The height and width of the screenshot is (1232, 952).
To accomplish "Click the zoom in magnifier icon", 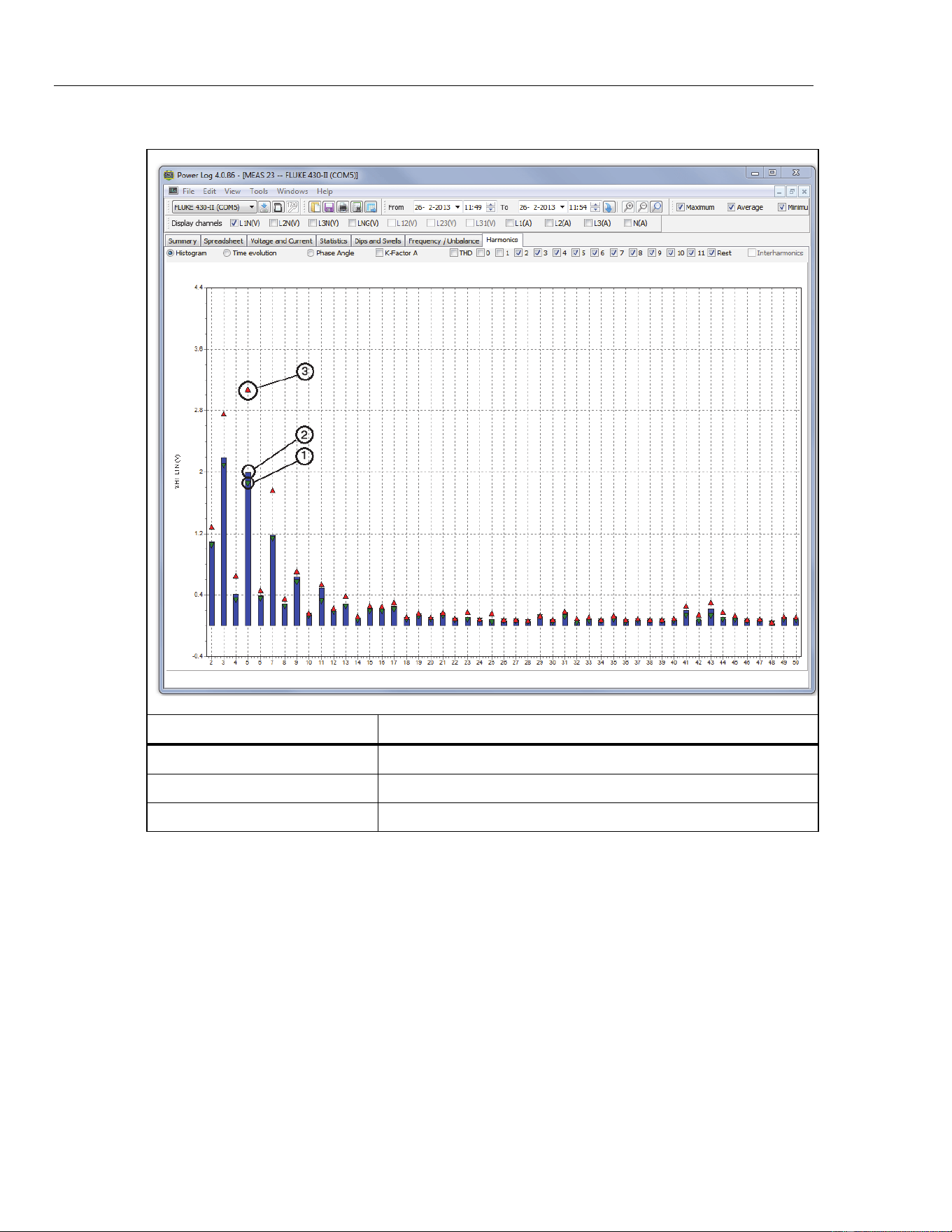I will 628,207.
